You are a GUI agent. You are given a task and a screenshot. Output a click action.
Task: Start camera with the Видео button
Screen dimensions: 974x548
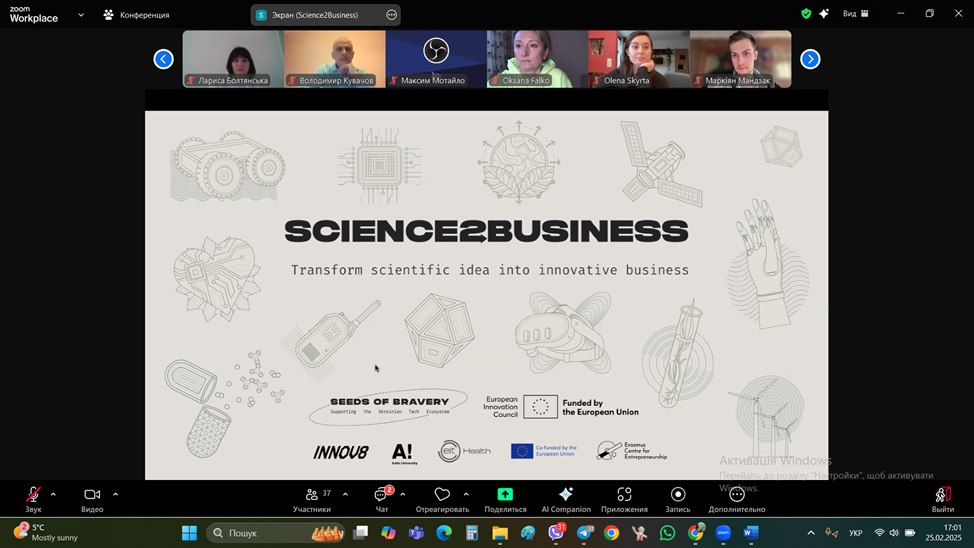(x=92, y=499)
